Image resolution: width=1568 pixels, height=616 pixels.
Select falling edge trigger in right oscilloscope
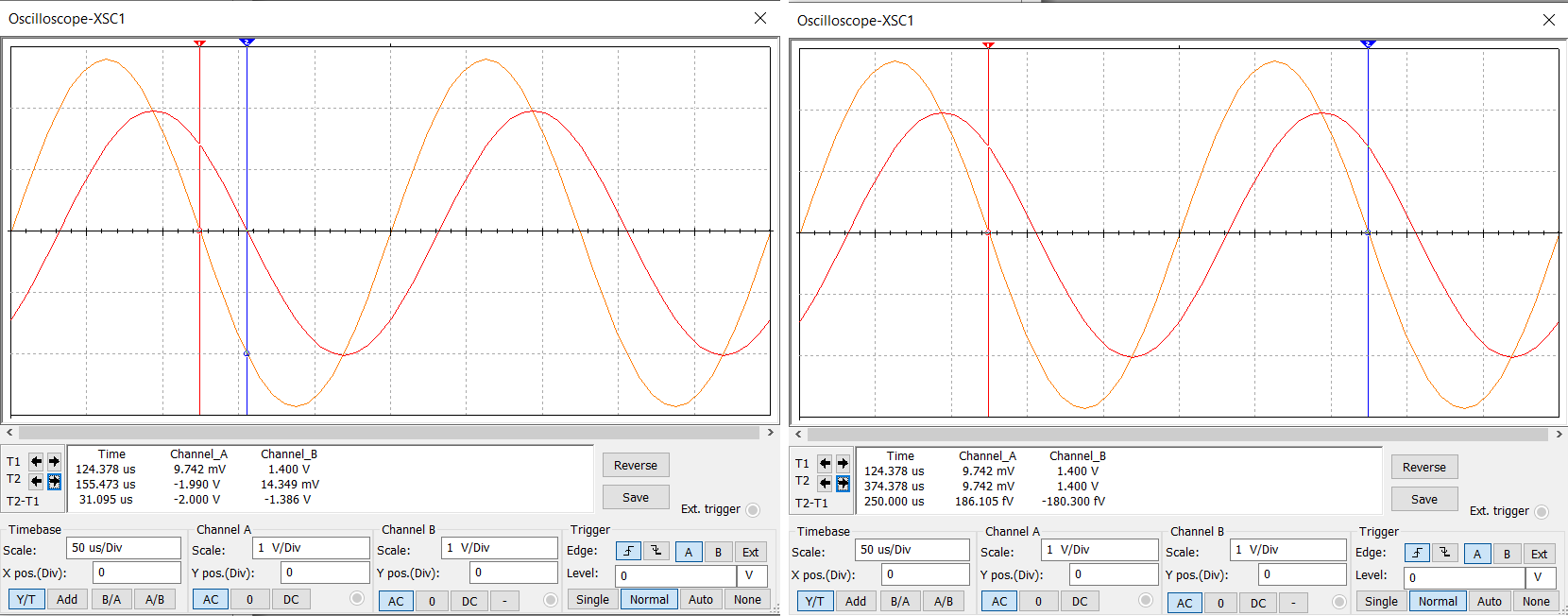coord(1444,554)
